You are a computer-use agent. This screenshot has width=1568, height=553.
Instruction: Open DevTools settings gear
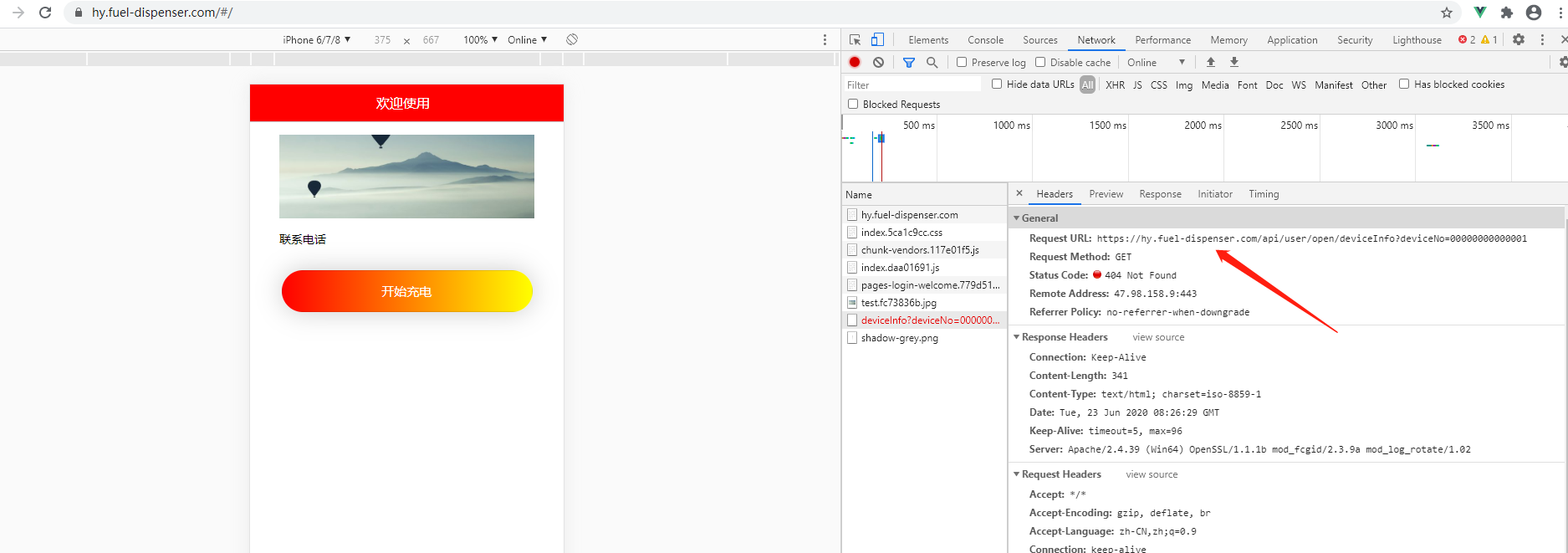pyautogui.click(x=1519, y=39)
